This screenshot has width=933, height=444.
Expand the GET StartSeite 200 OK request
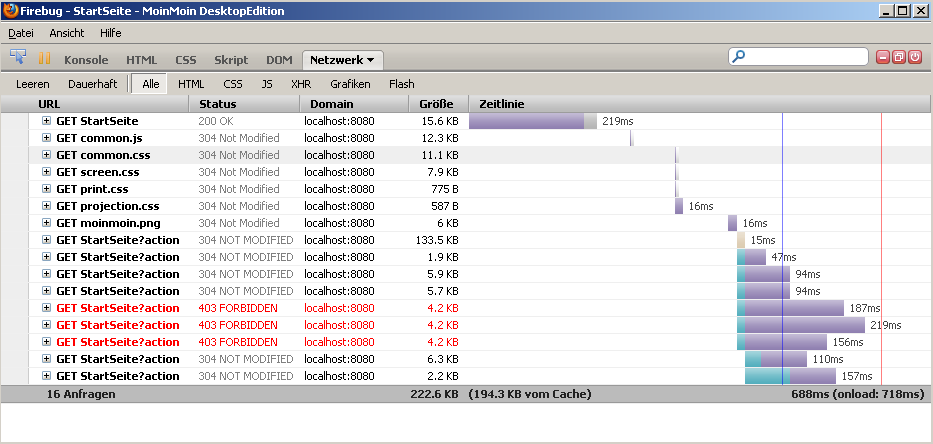(x=47, y=121)
